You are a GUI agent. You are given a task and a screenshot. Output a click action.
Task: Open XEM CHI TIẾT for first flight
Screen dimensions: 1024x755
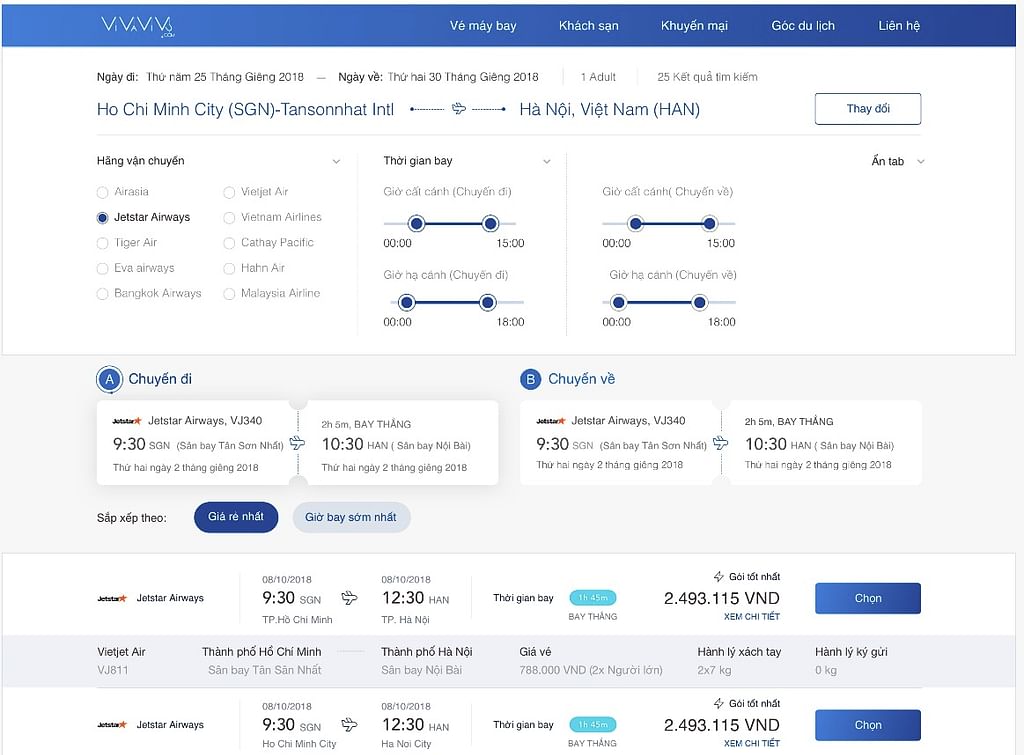click(751, 617)
